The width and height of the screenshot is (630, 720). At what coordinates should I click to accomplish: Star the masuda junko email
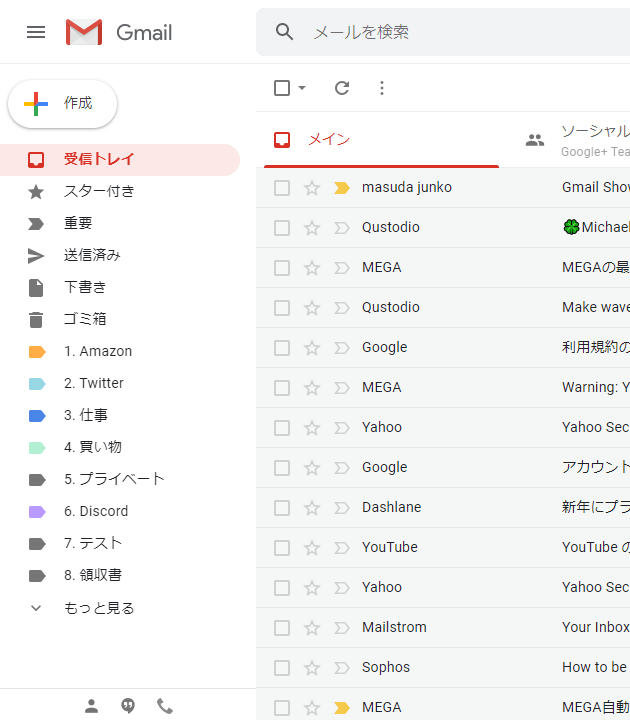click(x=312, y=187)
